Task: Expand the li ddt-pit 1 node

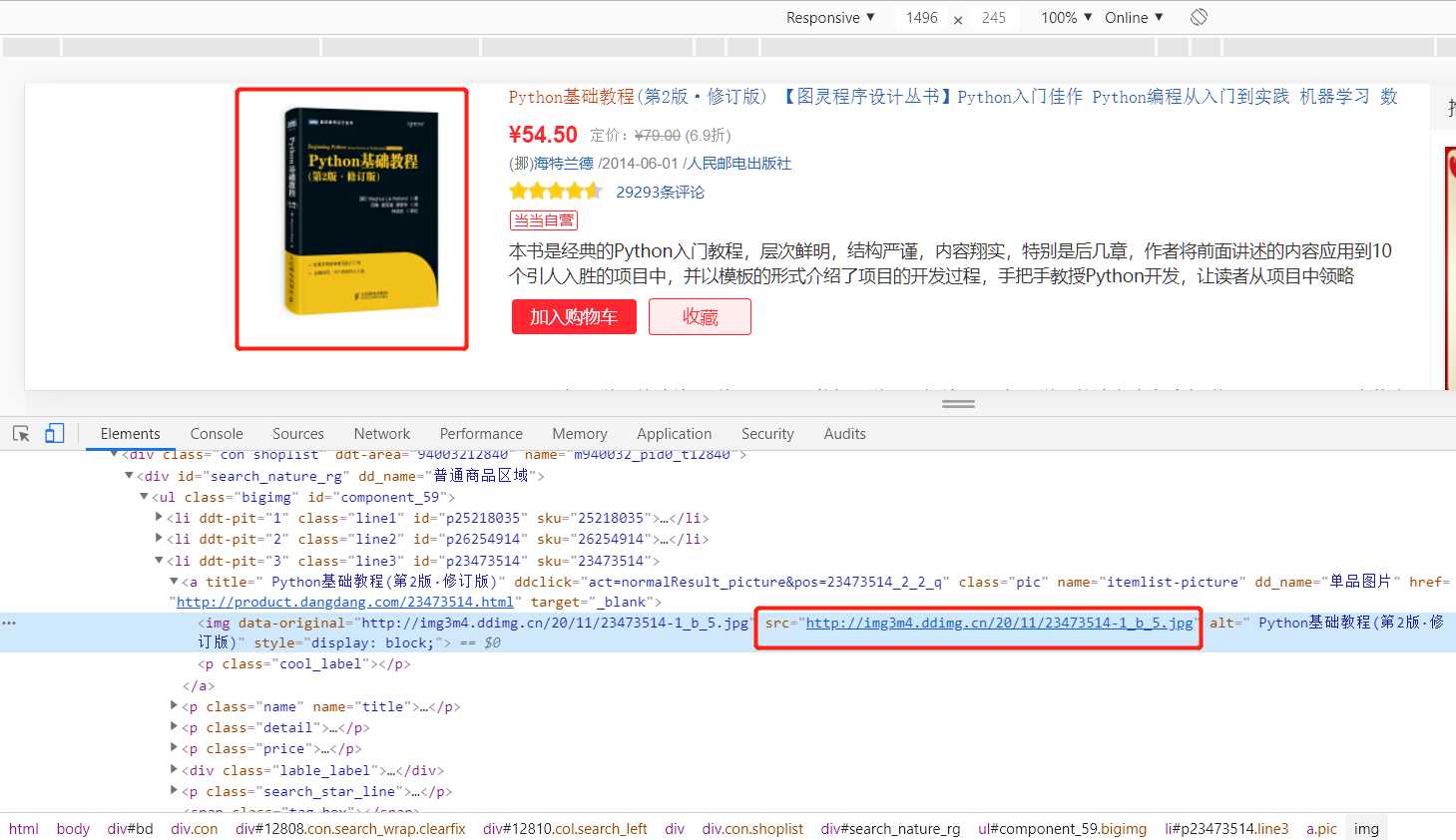Action: point(159,517)
